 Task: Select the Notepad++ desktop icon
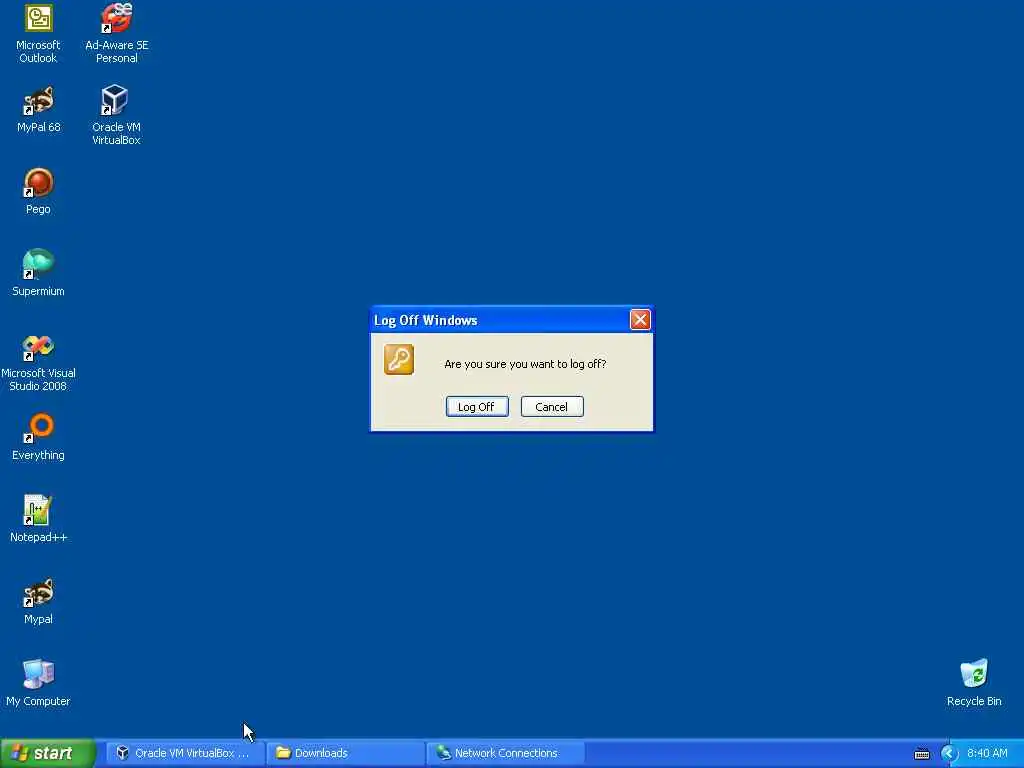[39, 519]
